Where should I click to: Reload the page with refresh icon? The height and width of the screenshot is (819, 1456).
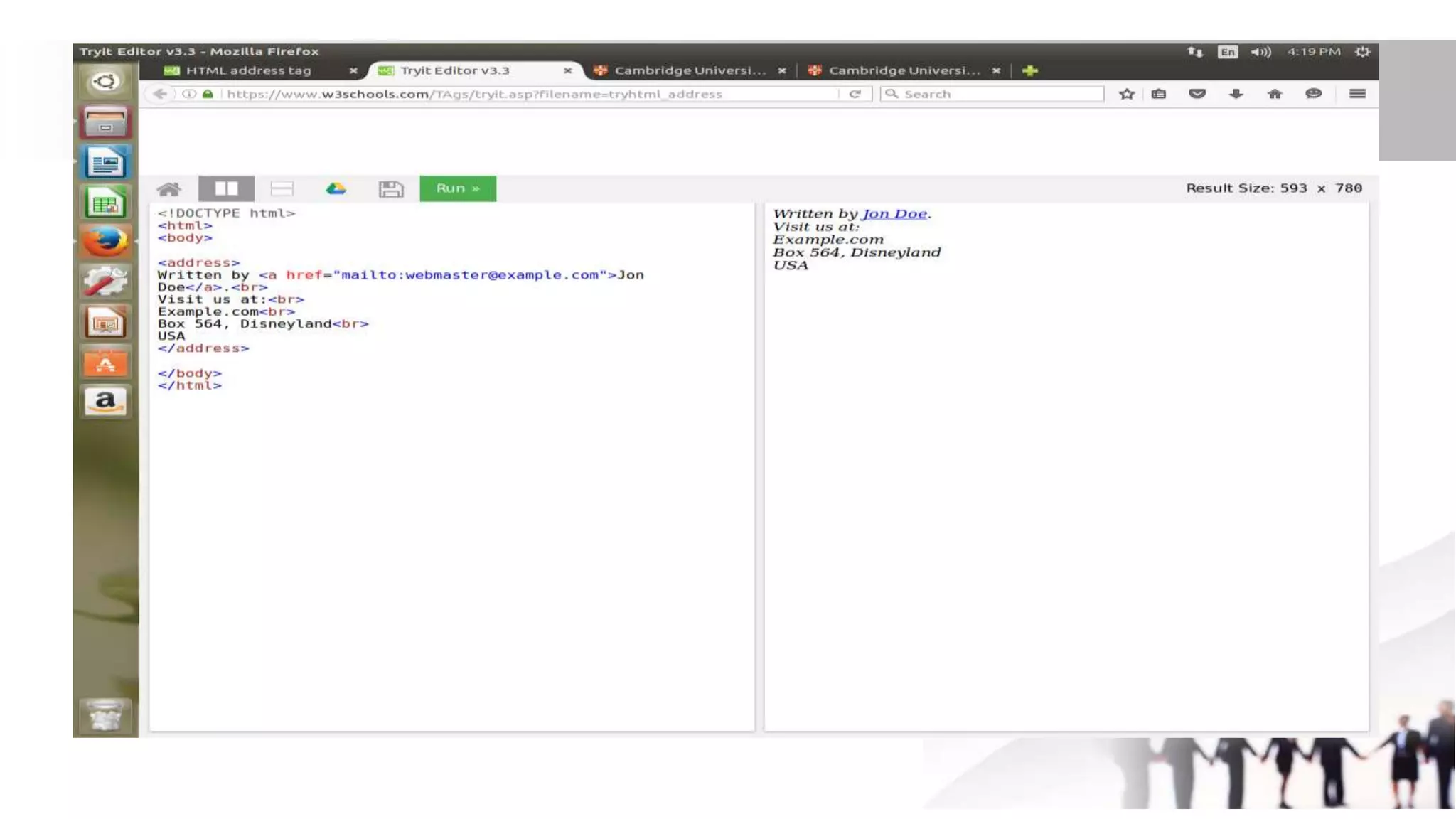pos(855,94)
